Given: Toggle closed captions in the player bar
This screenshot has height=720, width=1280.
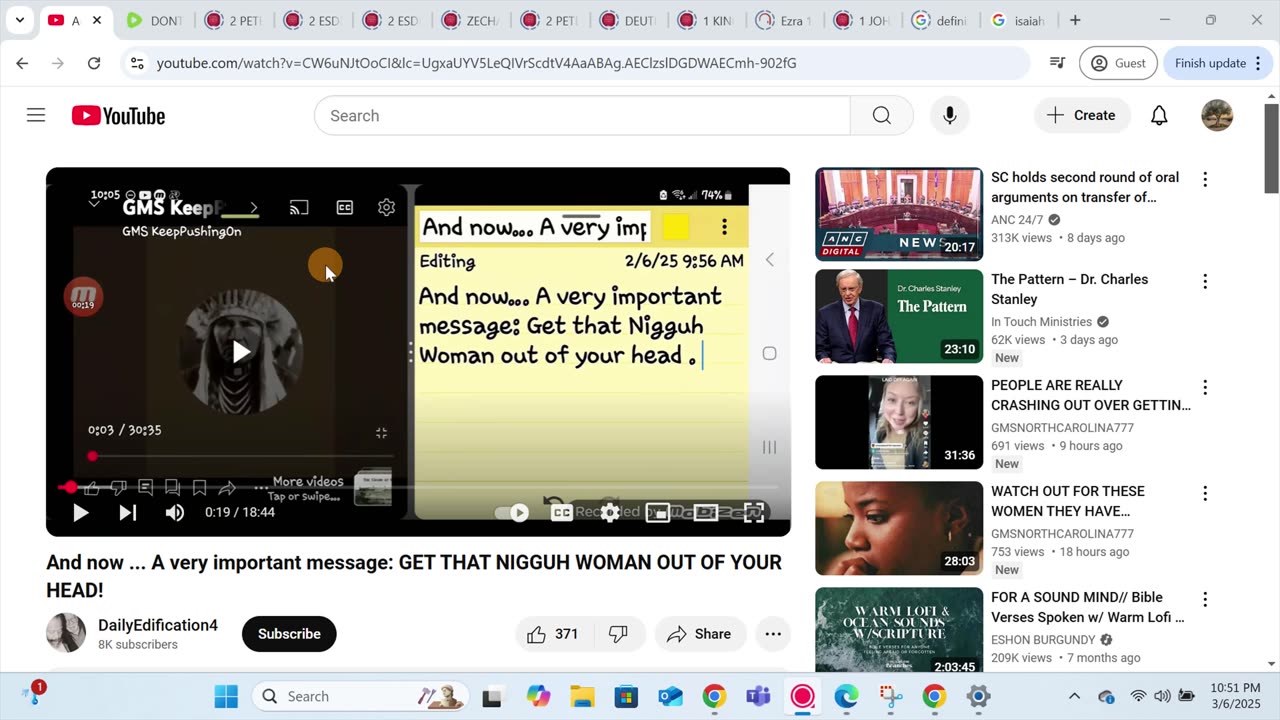Looking at the screenshot, I should pyautogui.click(x=562, y=513).
